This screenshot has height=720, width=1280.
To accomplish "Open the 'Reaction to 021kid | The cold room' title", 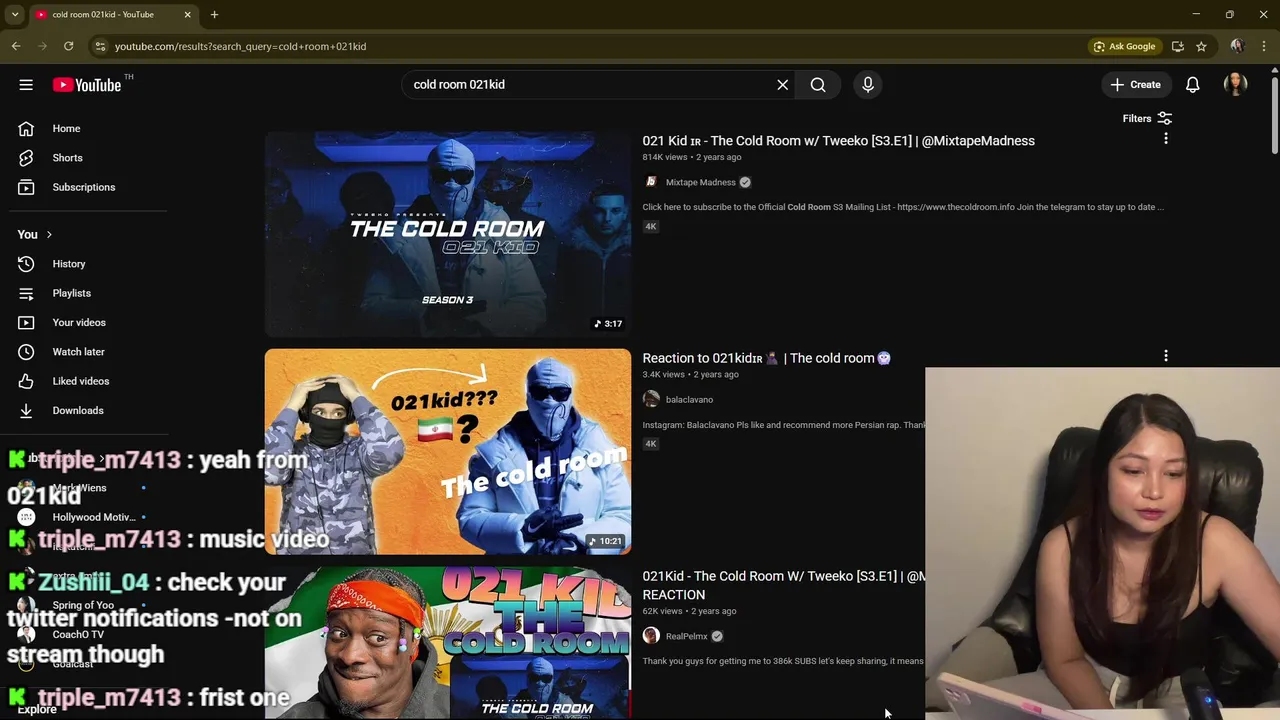I will 766,358.
